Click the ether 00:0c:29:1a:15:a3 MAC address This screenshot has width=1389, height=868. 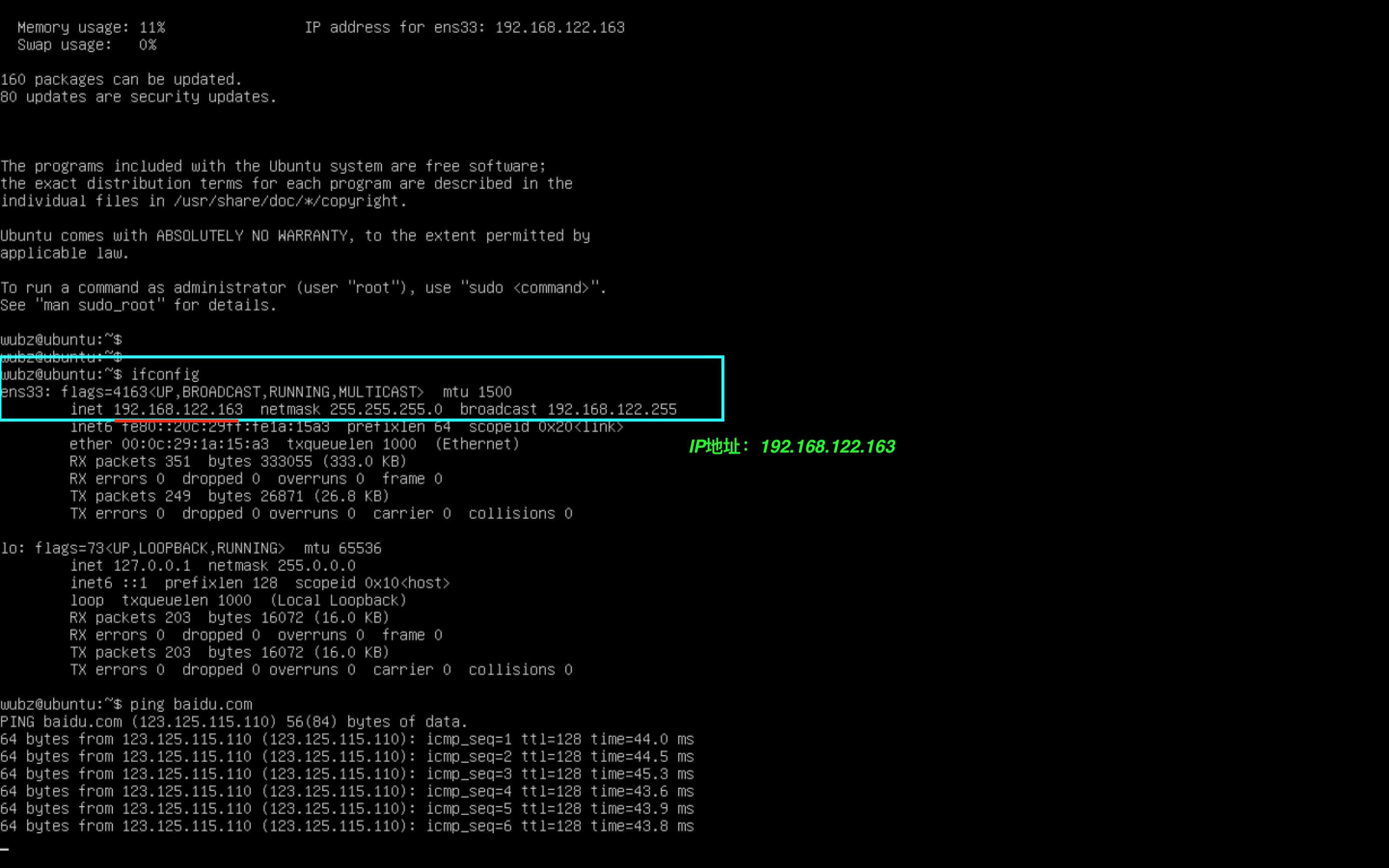click(195, 444)
